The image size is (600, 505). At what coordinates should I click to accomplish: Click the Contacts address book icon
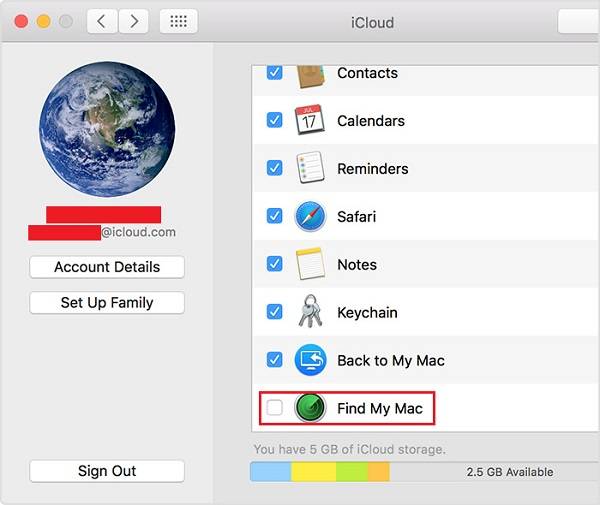[x=310, y=77]
